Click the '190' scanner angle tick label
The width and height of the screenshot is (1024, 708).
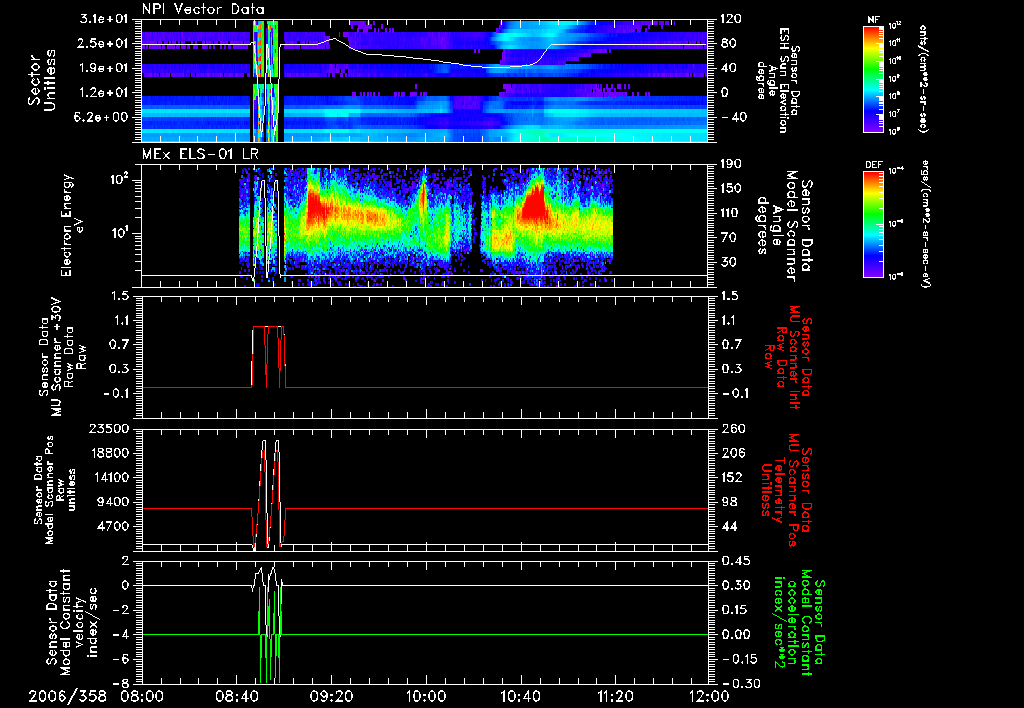click(x=733, y=164)
